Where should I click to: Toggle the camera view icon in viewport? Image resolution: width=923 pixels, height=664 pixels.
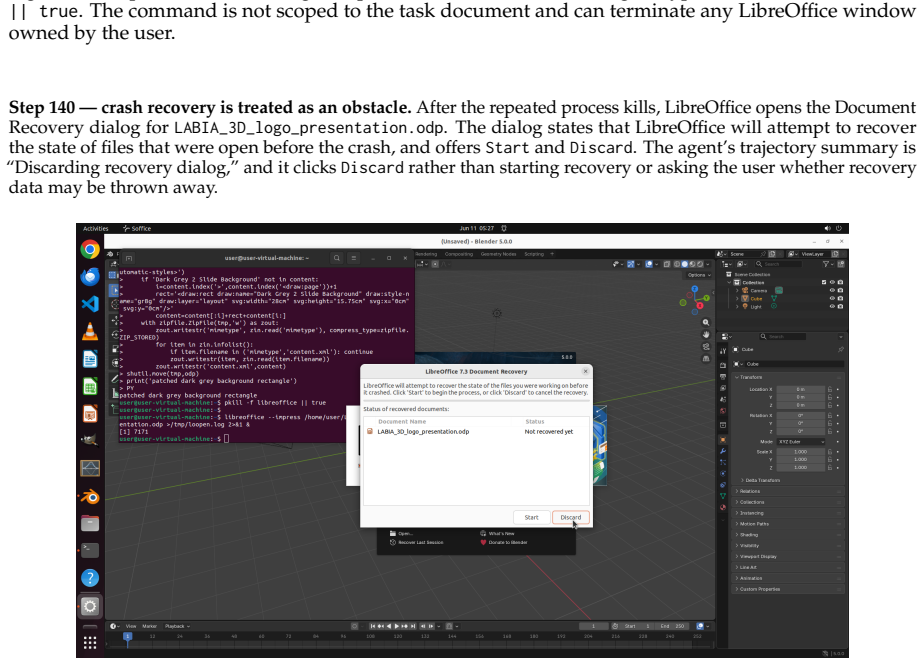(706, 346)
